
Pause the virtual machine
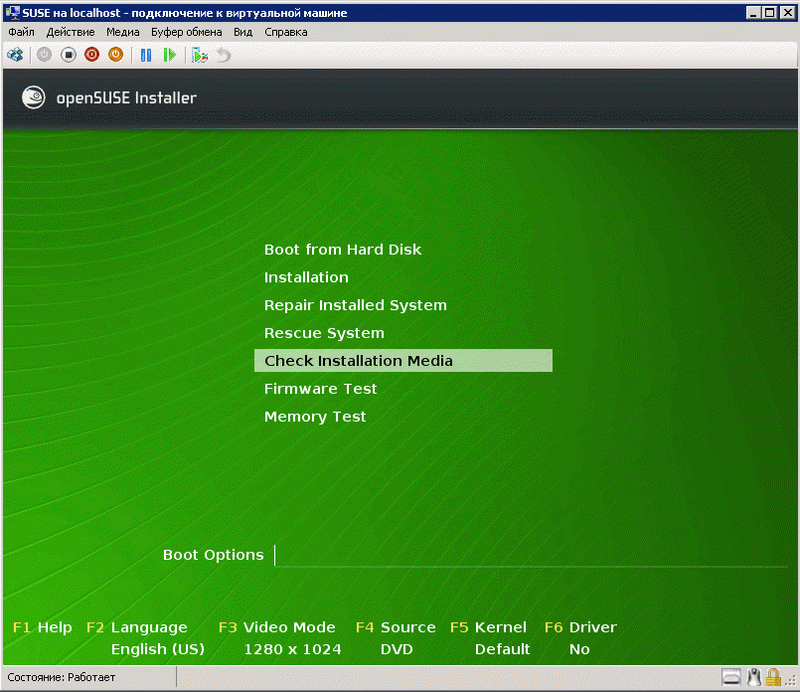[146, 55]
